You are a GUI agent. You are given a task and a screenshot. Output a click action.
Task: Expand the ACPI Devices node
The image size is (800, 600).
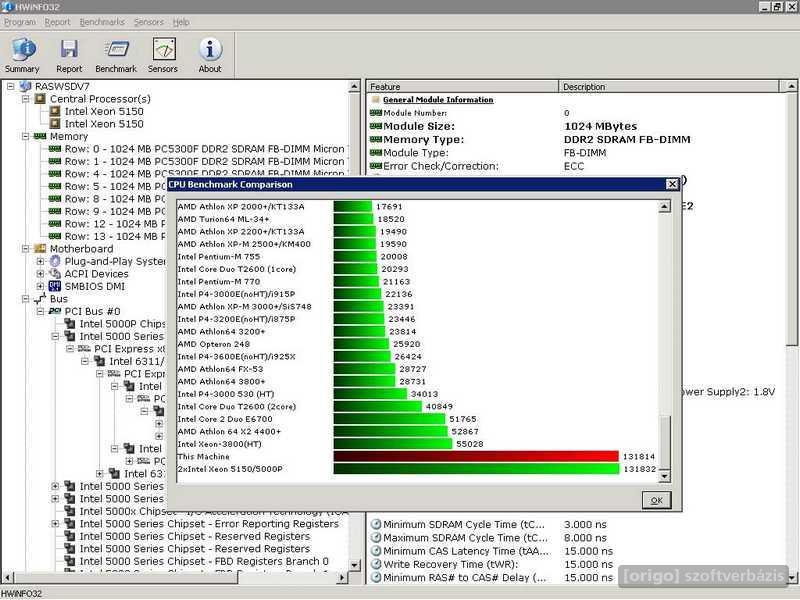40,274
